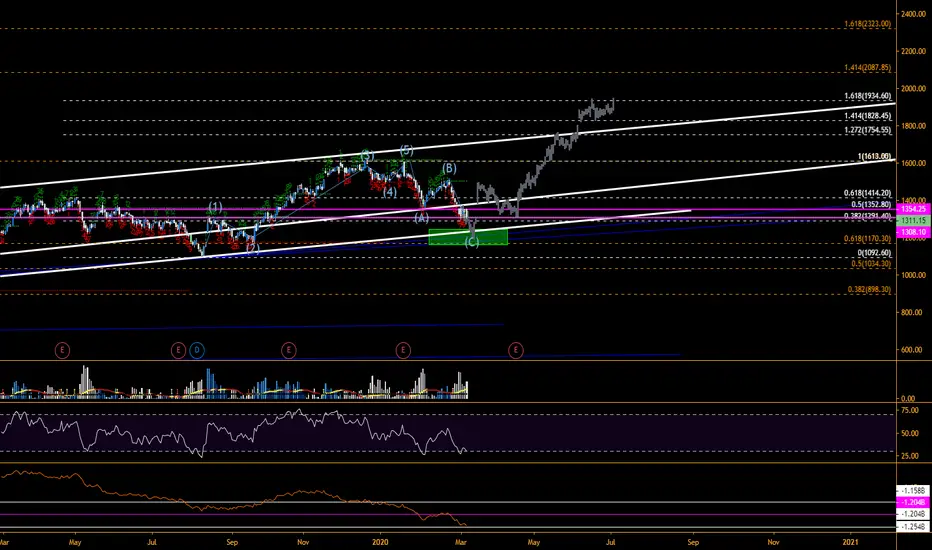Screen dimensions: 932x550
Task: Select corrective wave label (B)
Action: [x=449, y=168]
